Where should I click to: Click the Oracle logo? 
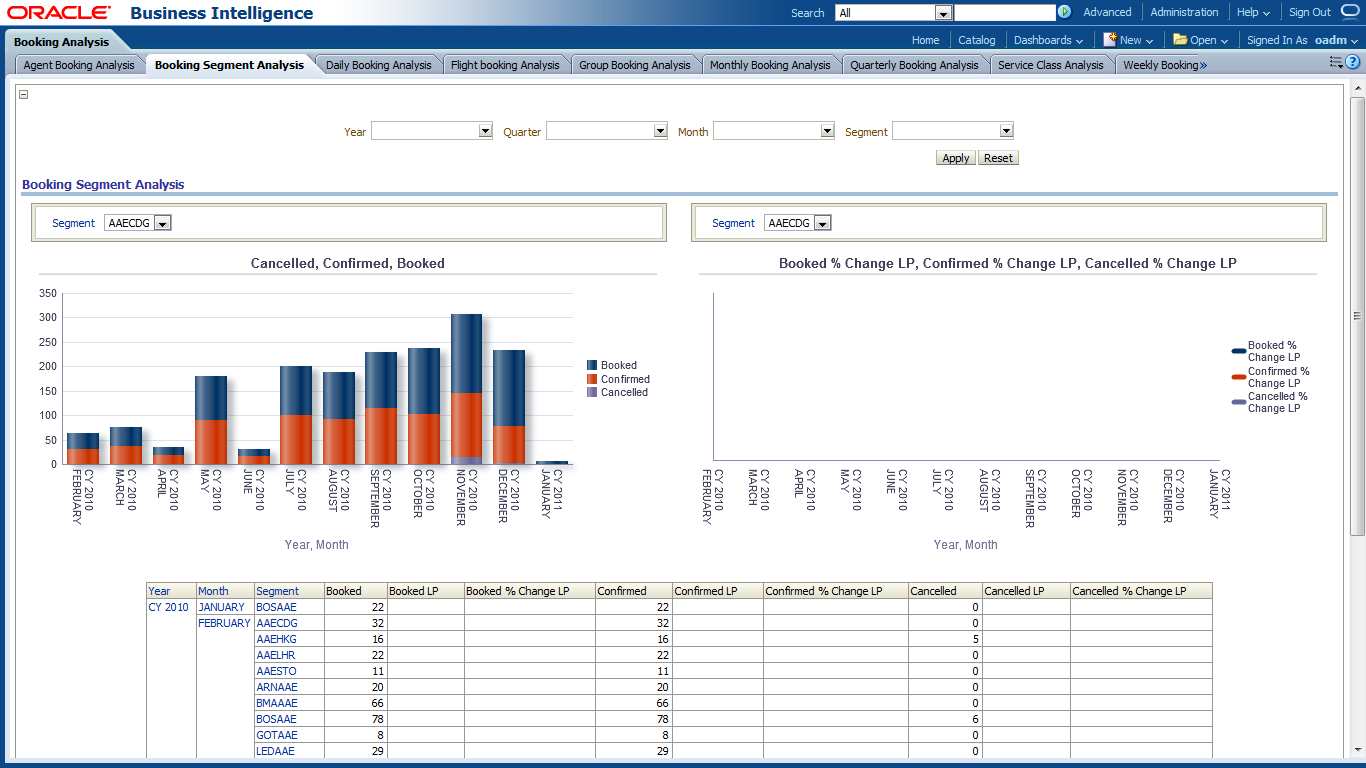point(58,13)
